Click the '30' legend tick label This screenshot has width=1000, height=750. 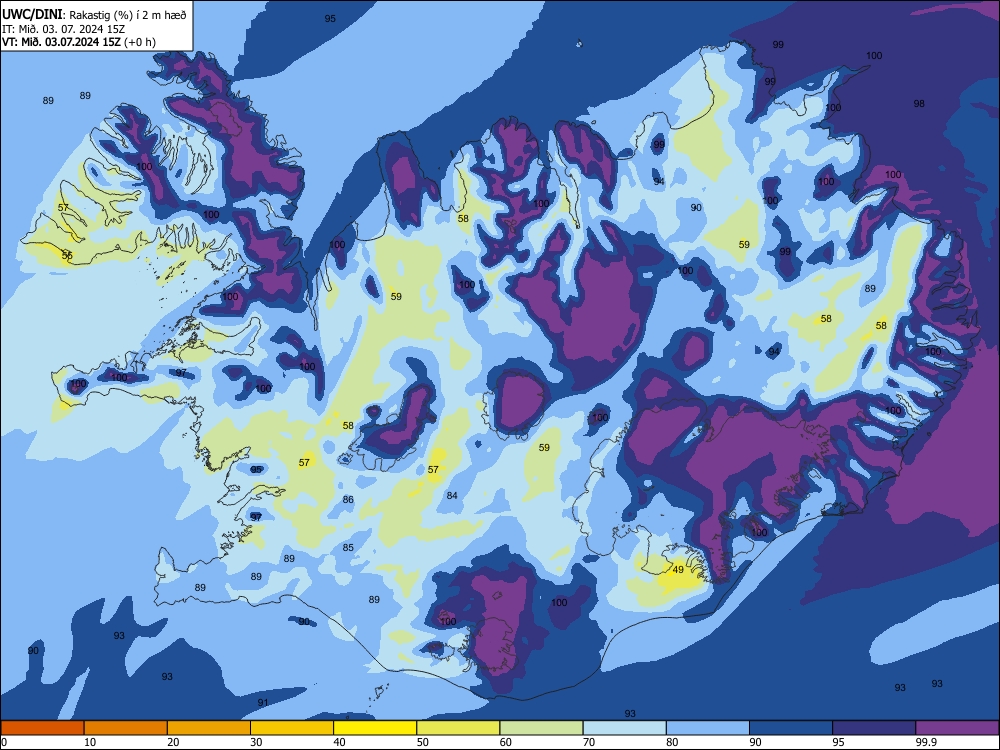tap(256, 742)
